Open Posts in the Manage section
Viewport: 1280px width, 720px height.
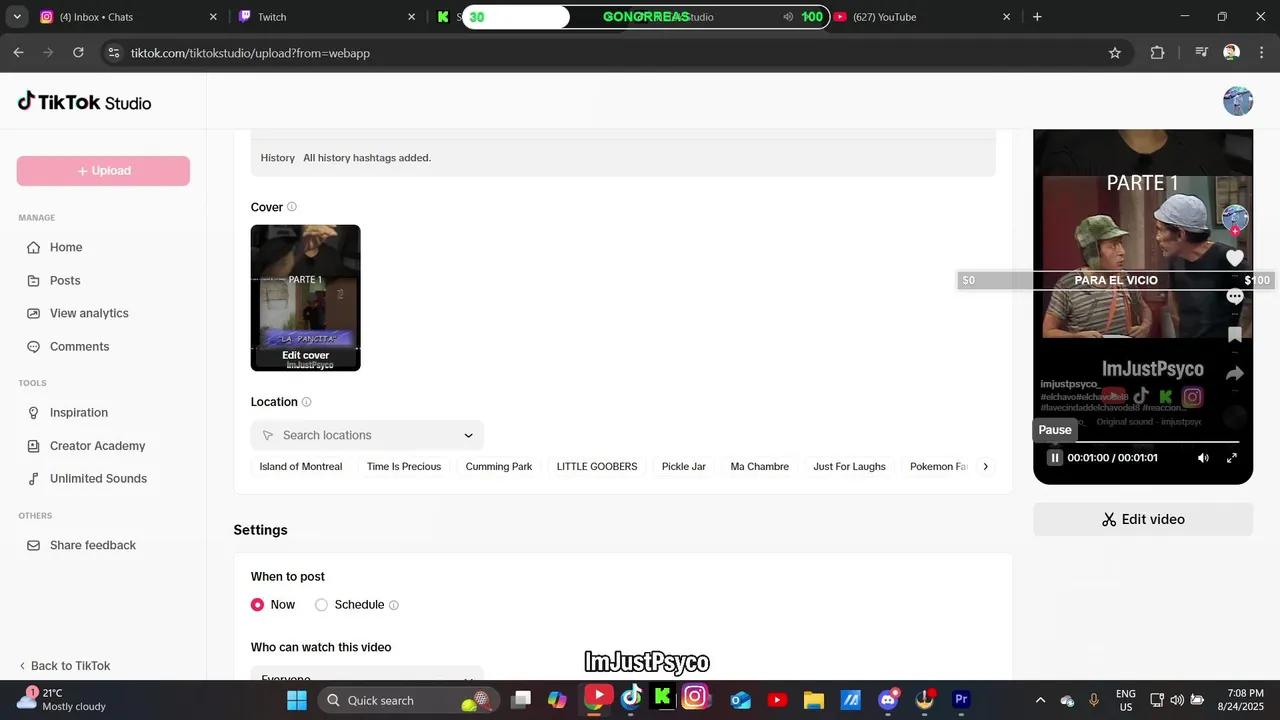pyautogui.click(x=65, y=280)
